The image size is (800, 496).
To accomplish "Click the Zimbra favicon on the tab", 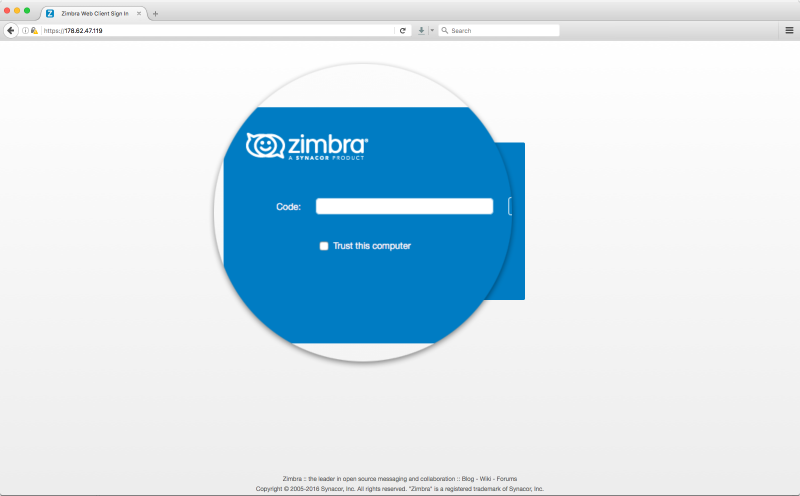I will [x=50, y=14].
